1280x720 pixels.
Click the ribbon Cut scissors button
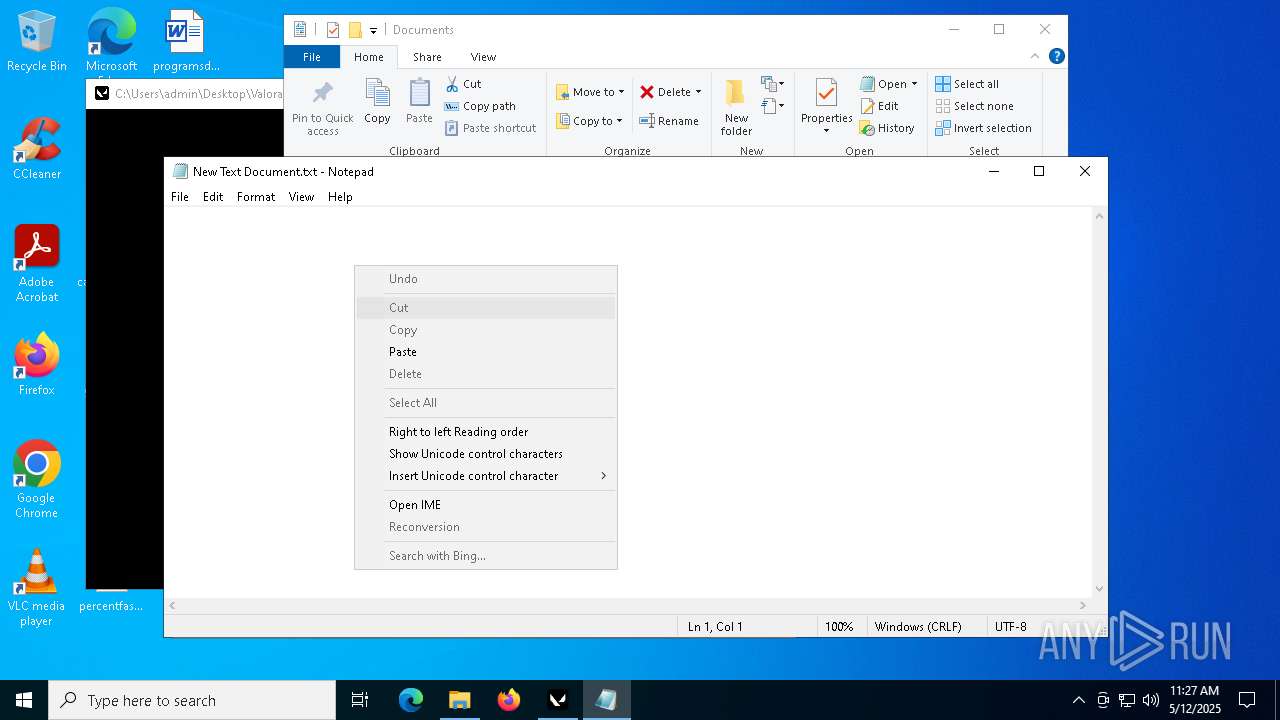[x=463, y=84]
